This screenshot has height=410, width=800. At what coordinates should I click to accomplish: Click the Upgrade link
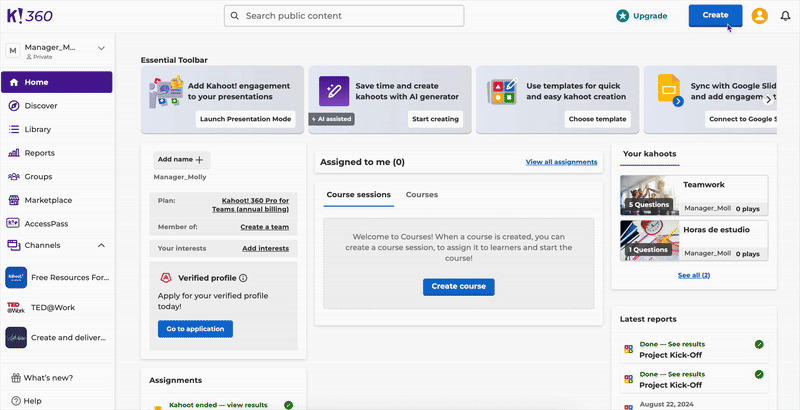(642, 16)
